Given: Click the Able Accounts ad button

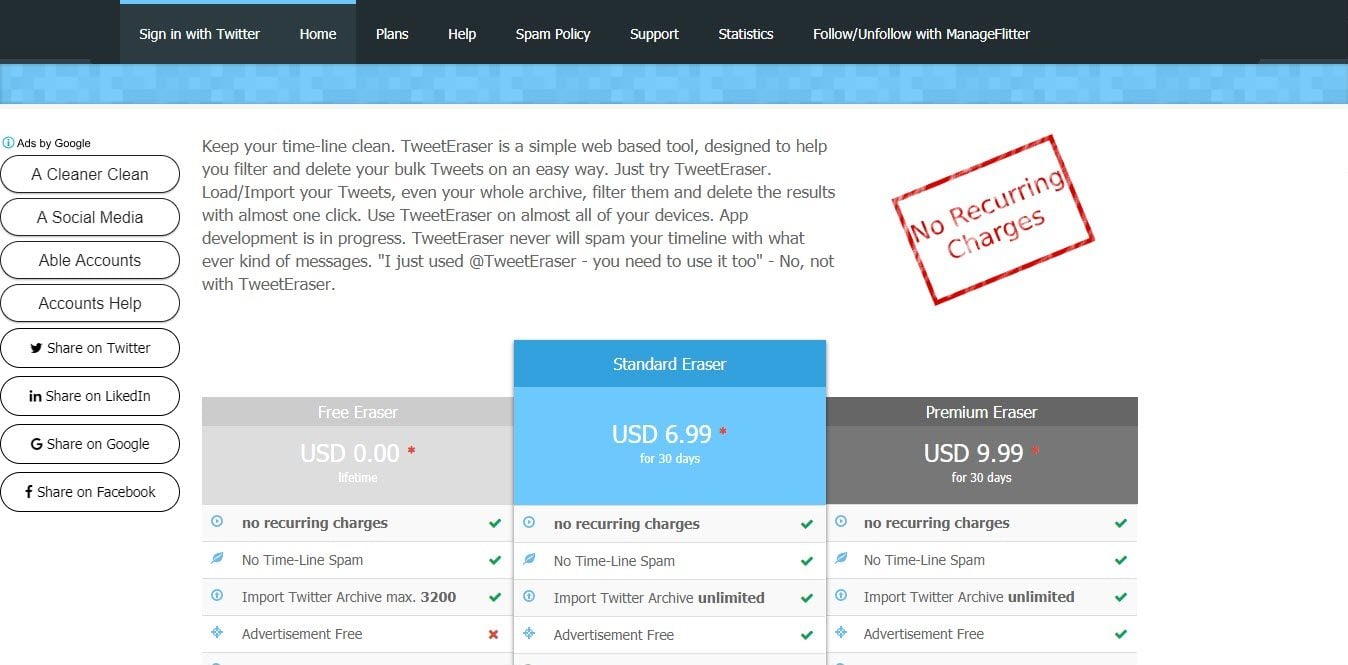Looking at the screenshot, I should (x=90, y=260).
